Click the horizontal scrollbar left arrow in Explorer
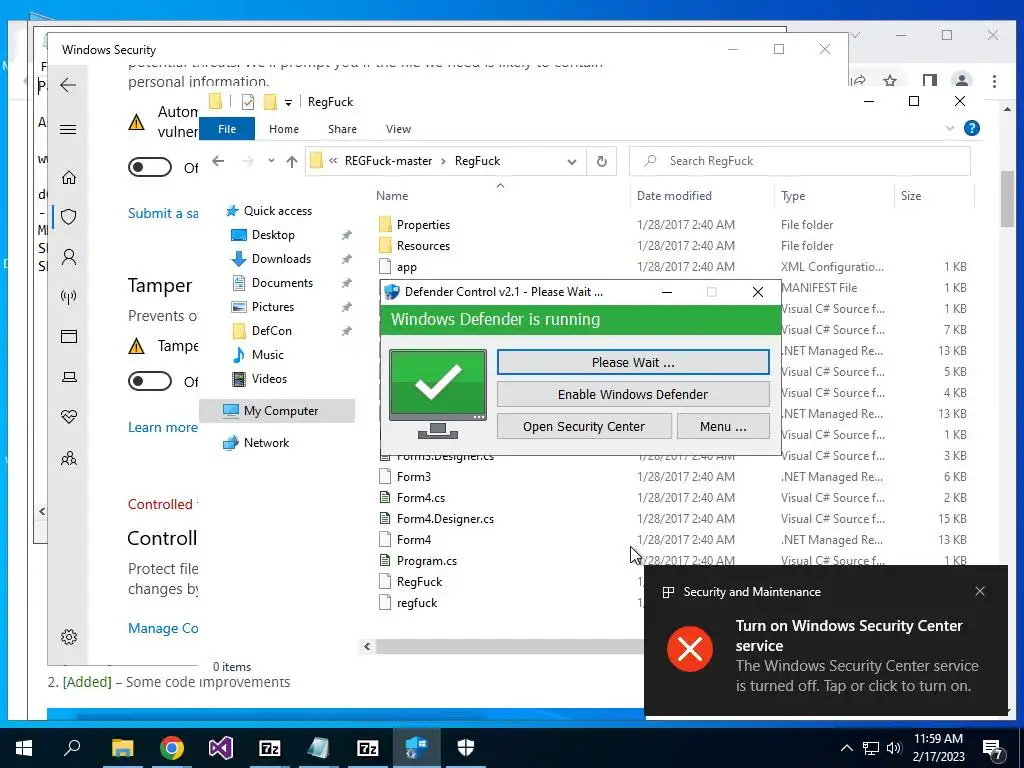The image size is (1024, 768). coord(367,647)
